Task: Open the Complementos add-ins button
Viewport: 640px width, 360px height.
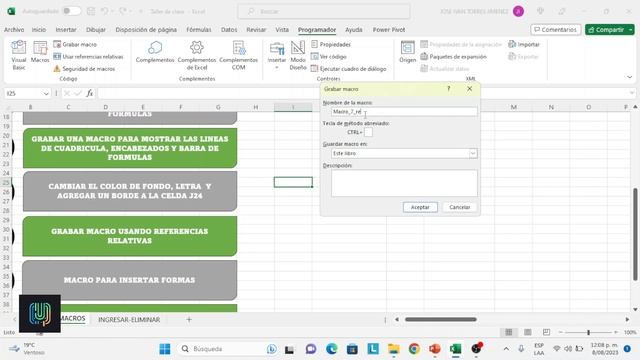Action: coord(155,52)
